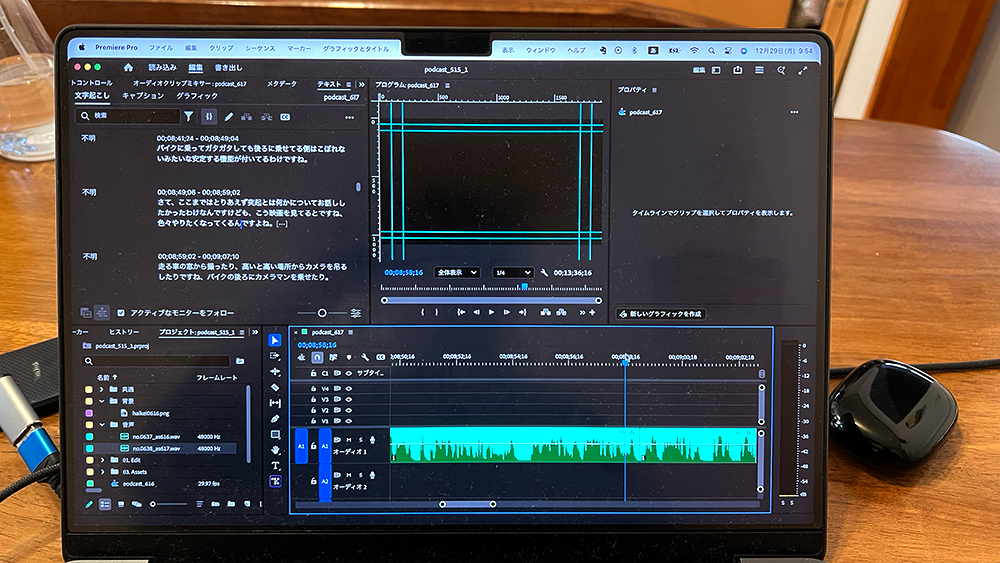Open the 全体表示 zoom level dropdown
1000x563 pixels.
click(457, 272)
